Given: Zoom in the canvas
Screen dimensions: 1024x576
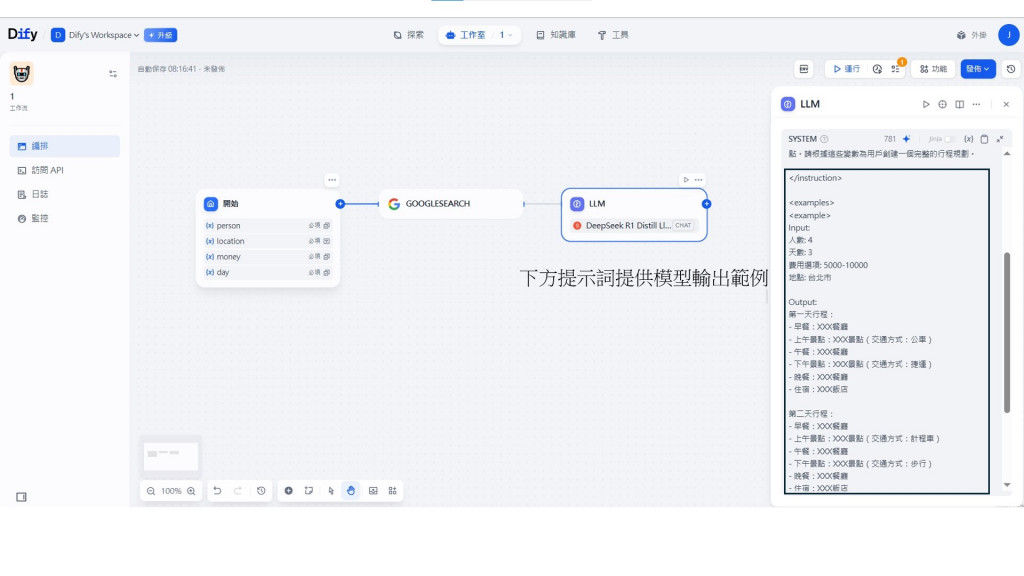Looking at the screenshot, I should [x=191, y=491].
